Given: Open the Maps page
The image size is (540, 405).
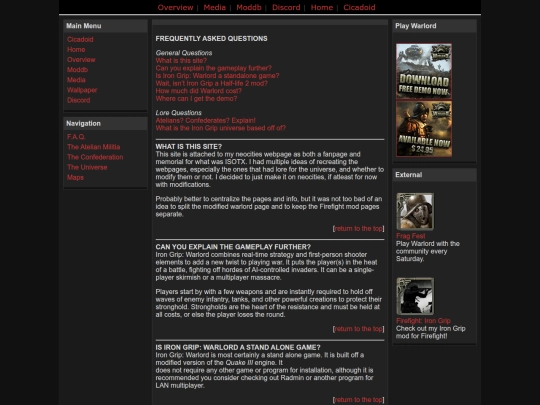Looking at the screenshot, I should 75,177.
